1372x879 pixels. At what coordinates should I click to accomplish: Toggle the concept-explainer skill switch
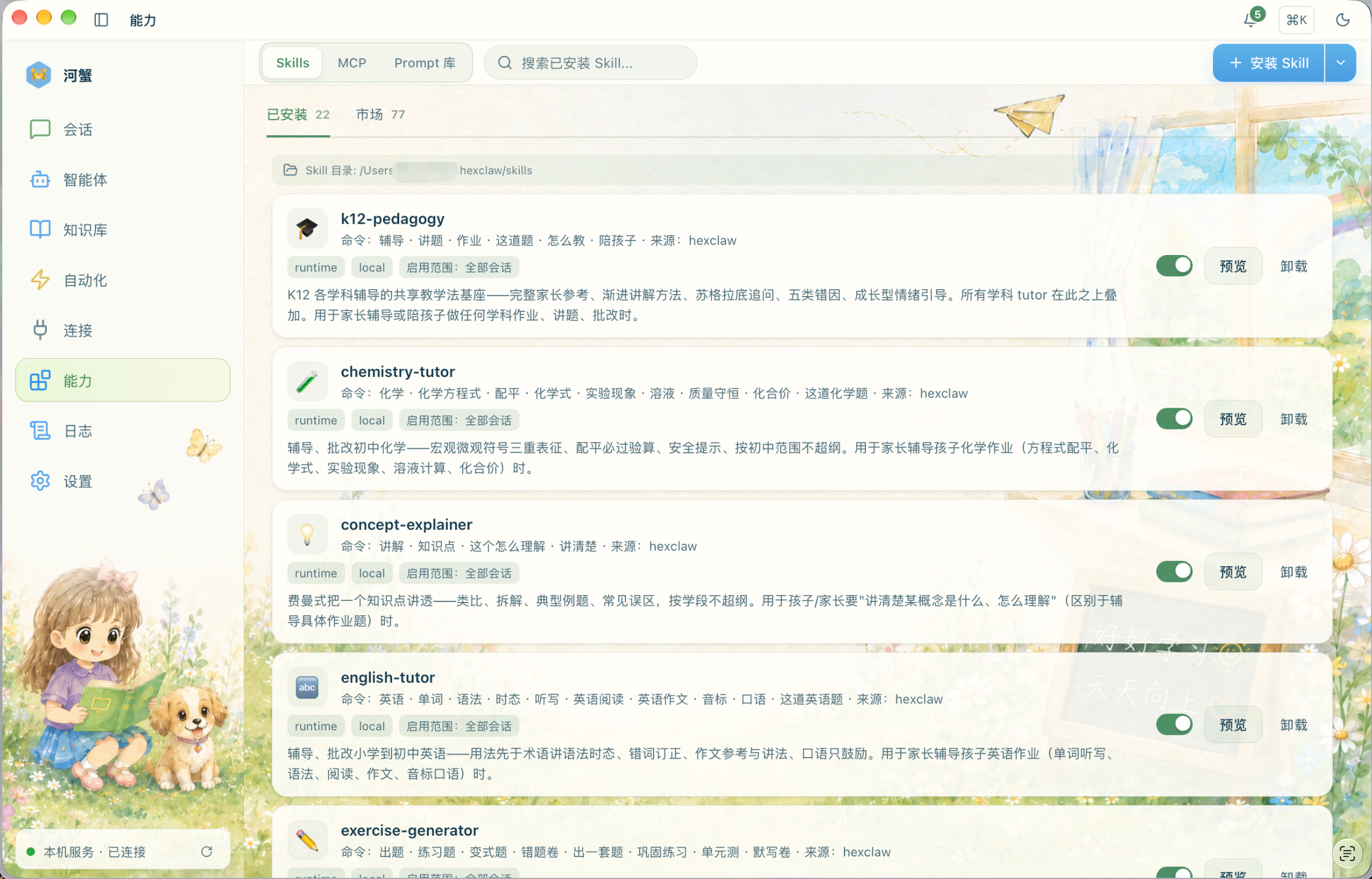[1174, 572]
